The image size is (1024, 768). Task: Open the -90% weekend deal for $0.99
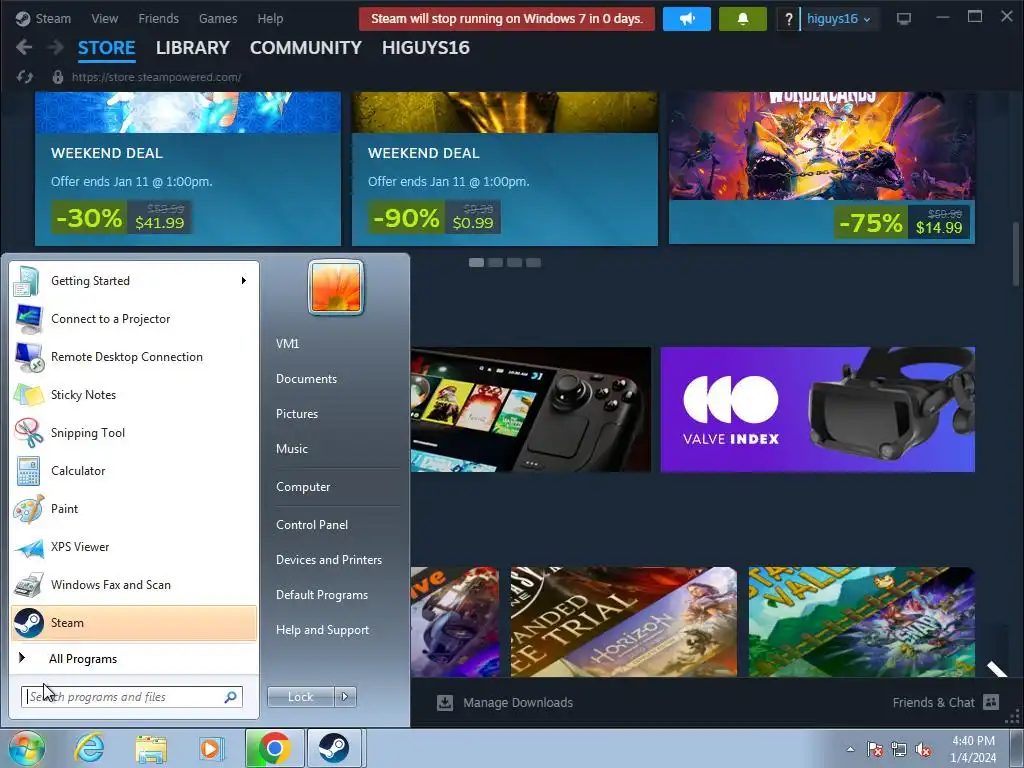[505, 168]
